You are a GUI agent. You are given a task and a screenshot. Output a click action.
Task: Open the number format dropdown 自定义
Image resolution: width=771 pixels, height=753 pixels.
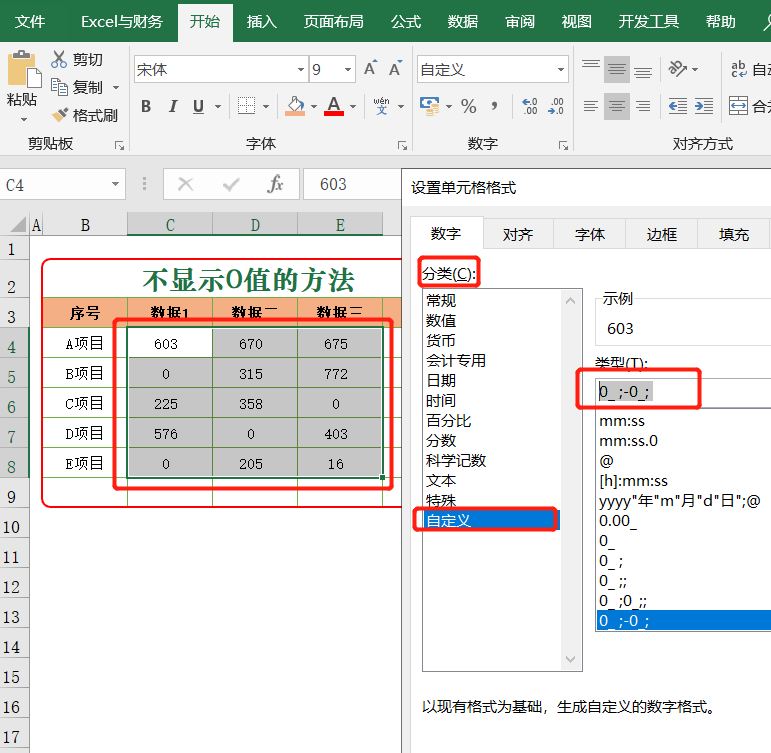pos(561,69)
